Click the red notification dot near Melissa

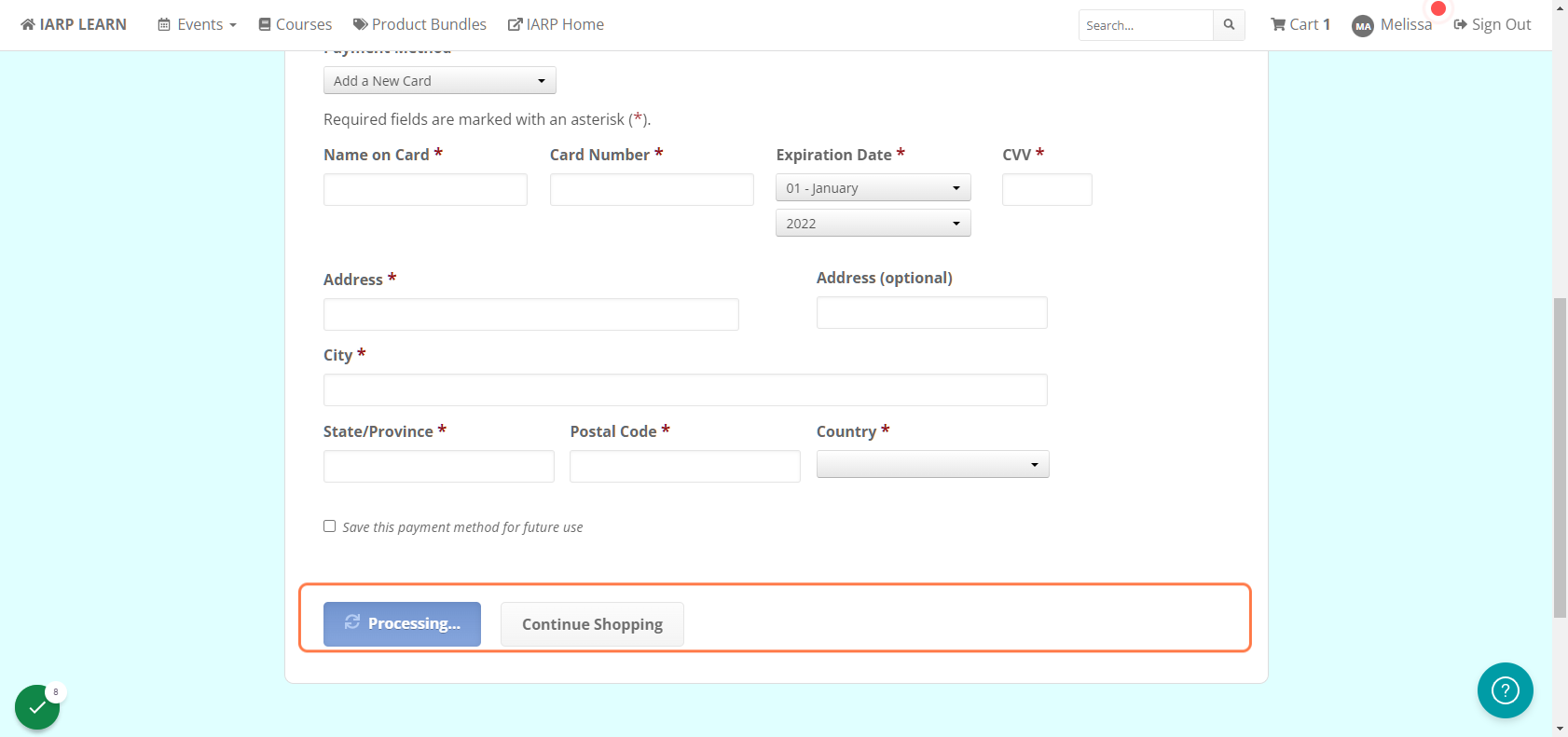click(x=1438, y=8)
